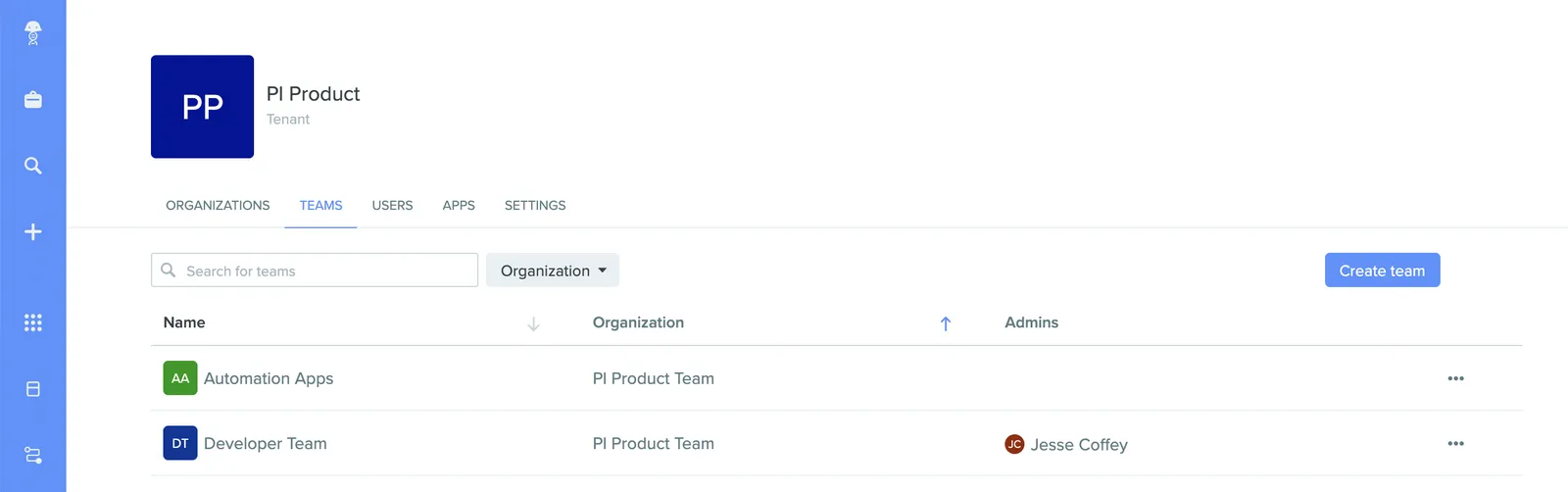Screen dimensions: 1568x492
Task: Open the Automation Apps team
Action: pyautogui.click(x=269, y=378)
